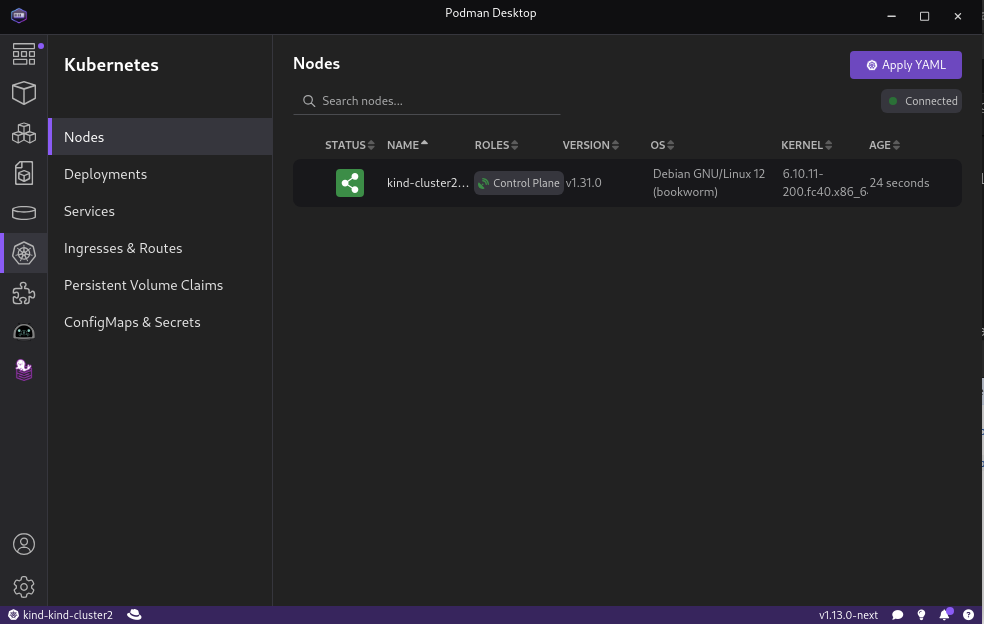
Task: Open the Pods section
Action: (24, 133)
